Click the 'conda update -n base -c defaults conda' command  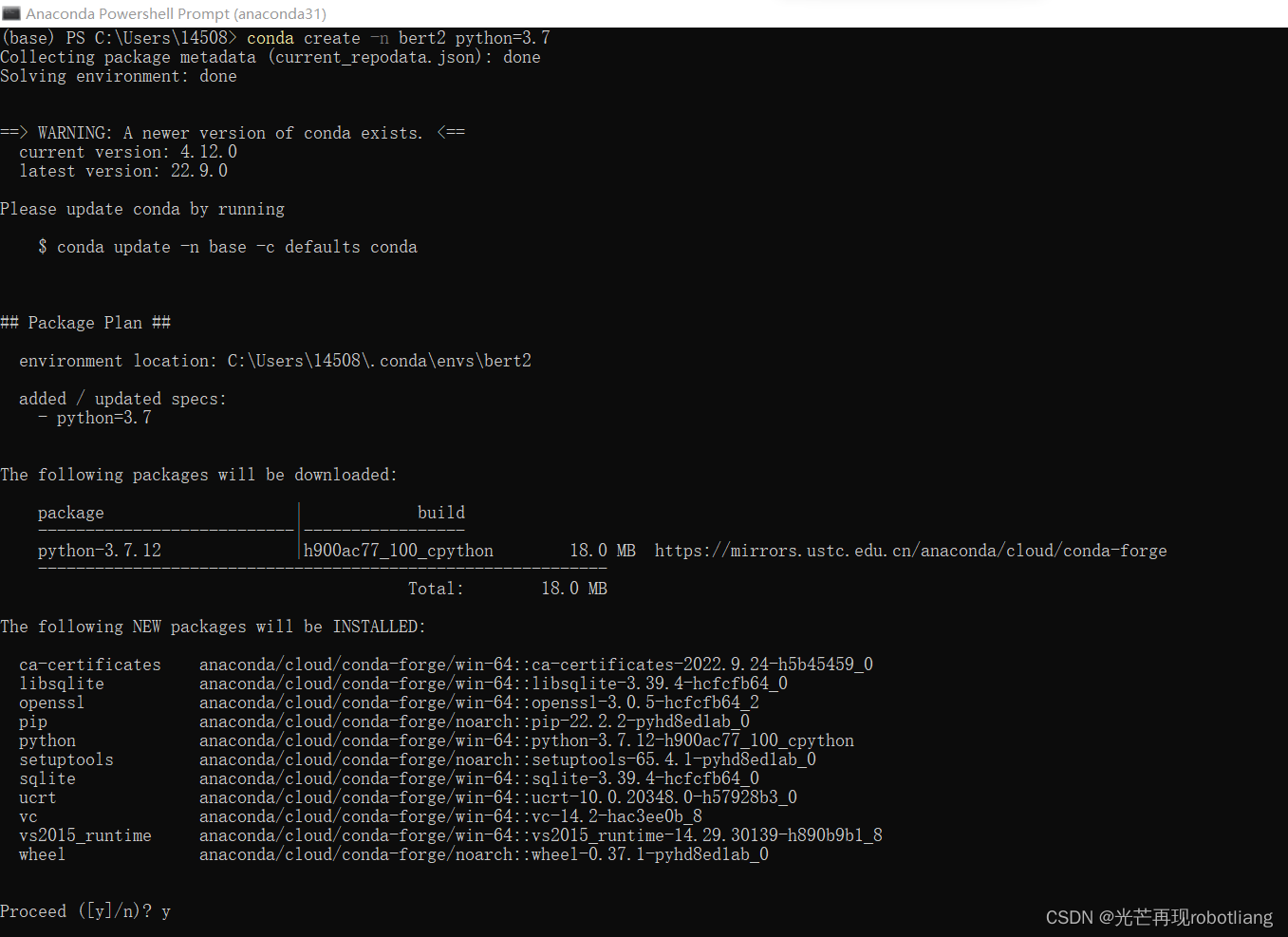(x=237, y=247)
